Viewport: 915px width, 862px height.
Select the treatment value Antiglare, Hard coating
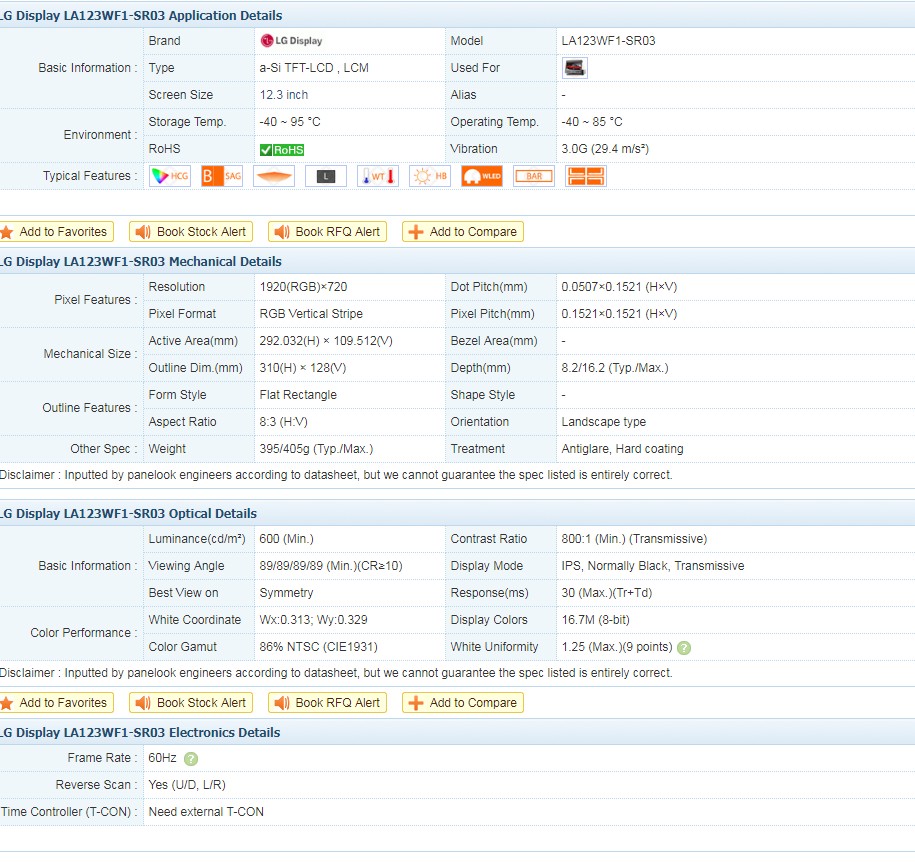coord(622,449)
